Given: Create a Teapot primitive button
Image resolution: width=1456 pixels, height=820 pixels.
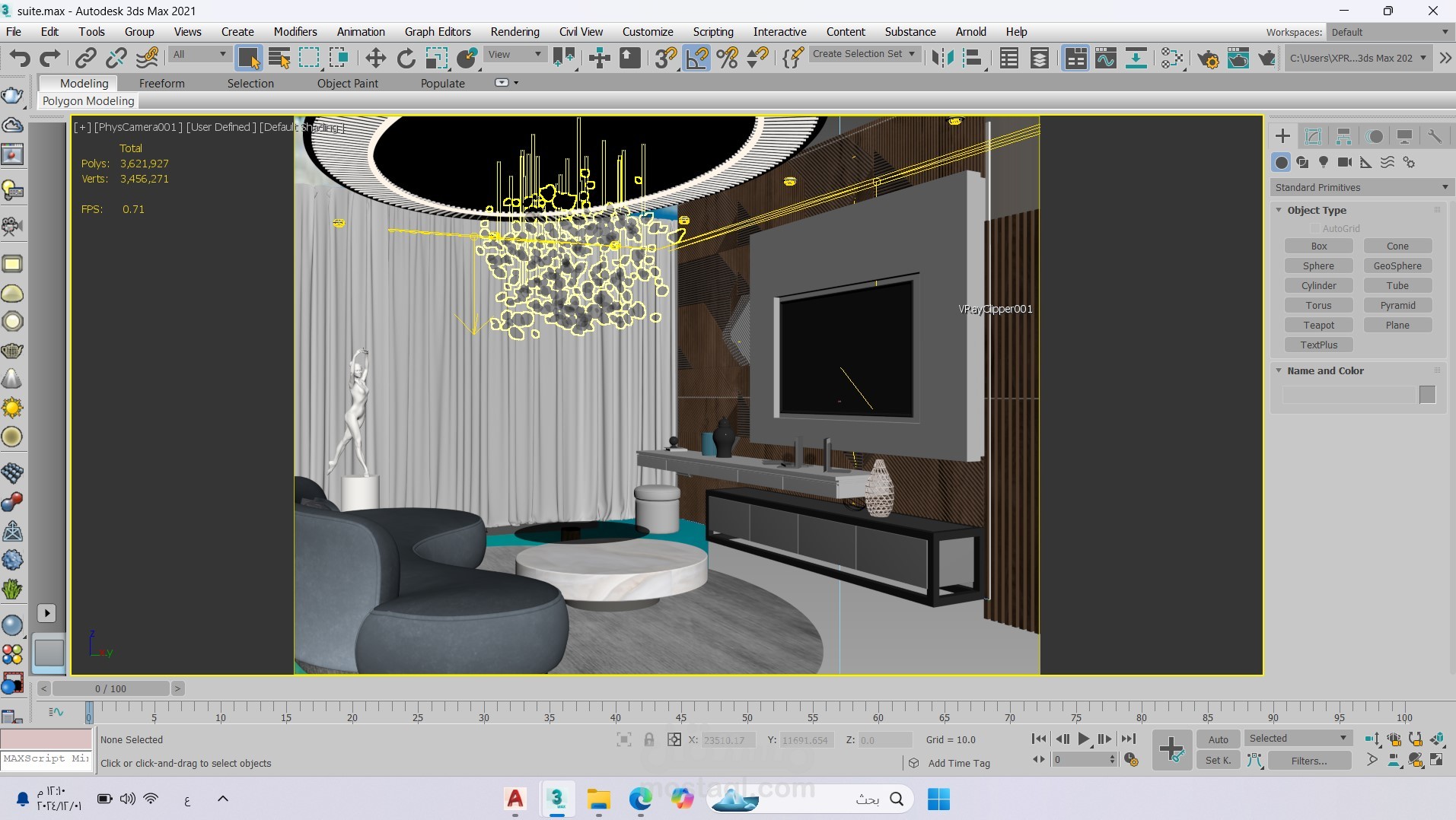Looking at the screenshot, I should [1318, 325].
